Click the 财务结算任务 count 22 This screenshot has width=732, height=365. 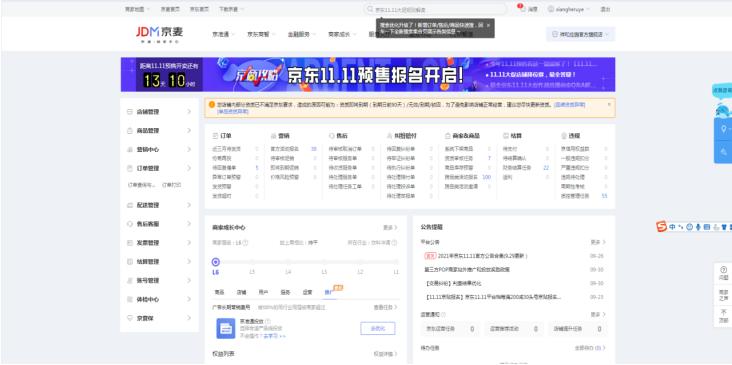pos(546,168)
